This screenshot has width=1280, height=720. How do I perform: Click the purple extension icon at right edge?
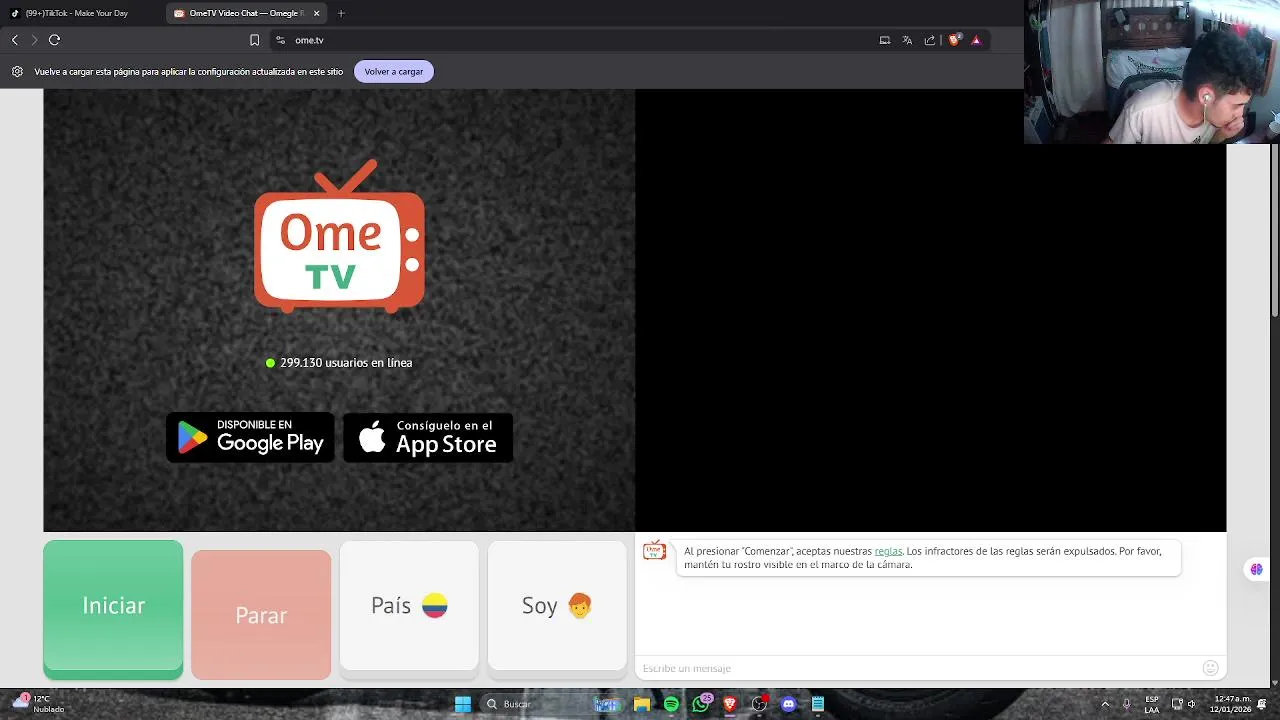tap(1256, 569)
